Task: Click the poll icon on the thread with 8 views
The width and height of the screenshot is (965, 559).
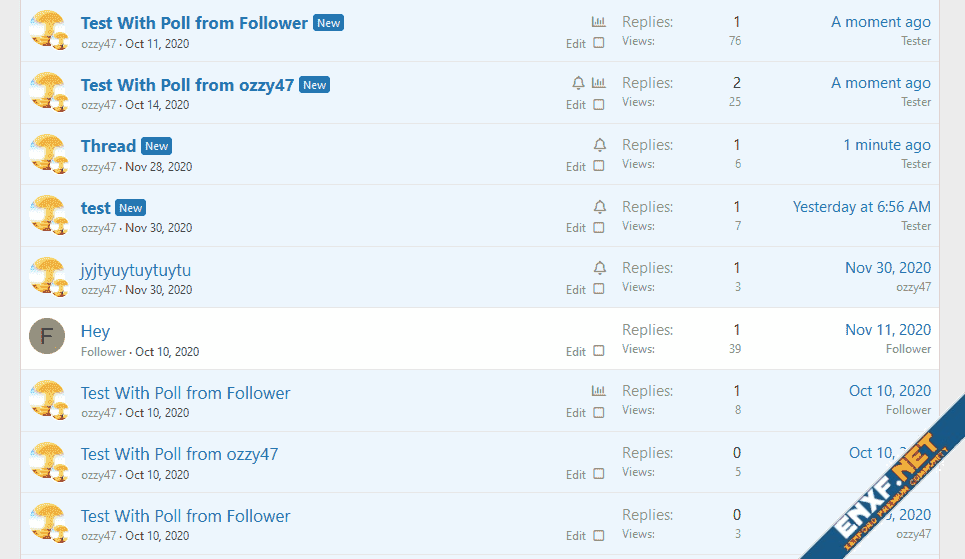Action: pyautogui.click(x=599, y=391)
